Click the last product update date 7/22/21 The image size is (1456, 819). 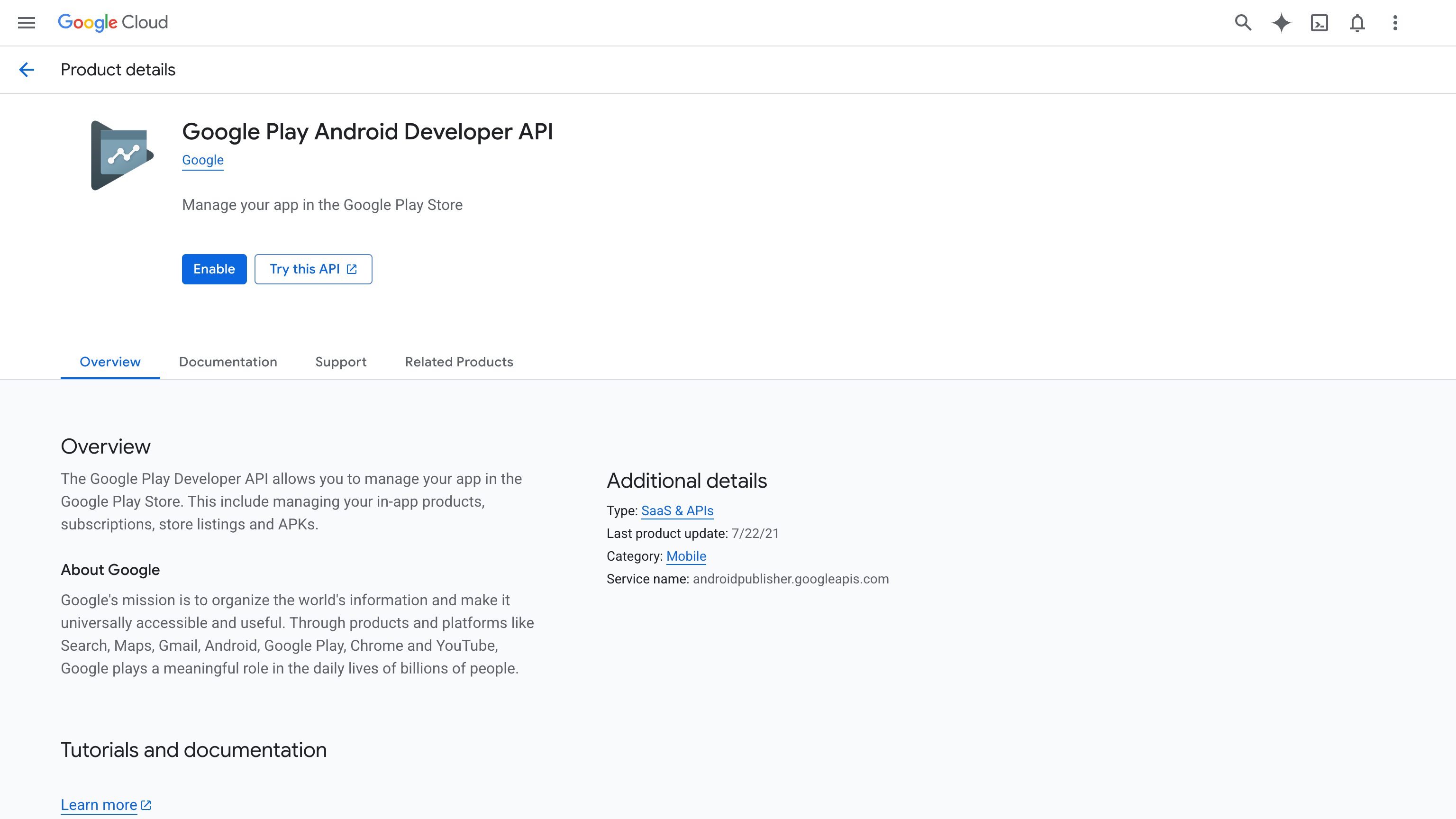[x=755, y=534]
